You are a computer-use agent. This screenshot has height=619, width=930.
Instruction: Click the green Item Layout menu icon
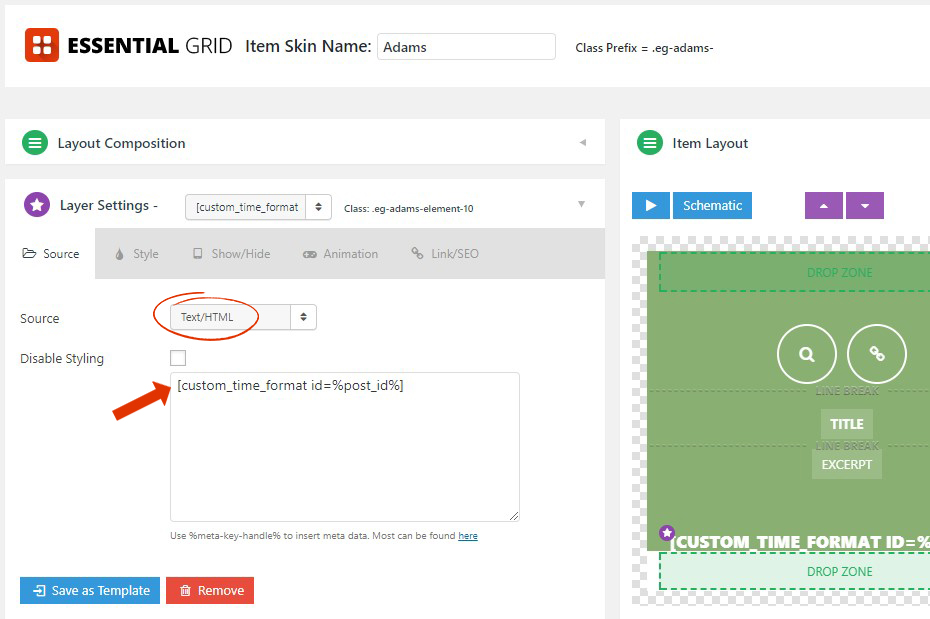click(x=650, y=143)
